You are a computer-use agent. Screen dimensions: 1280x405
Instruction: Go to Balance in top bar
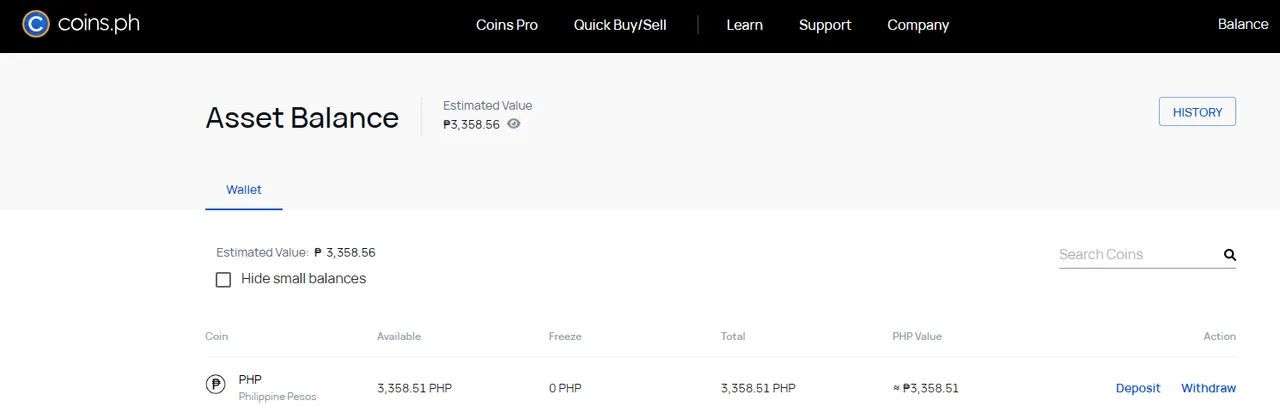coord(1242,24)
